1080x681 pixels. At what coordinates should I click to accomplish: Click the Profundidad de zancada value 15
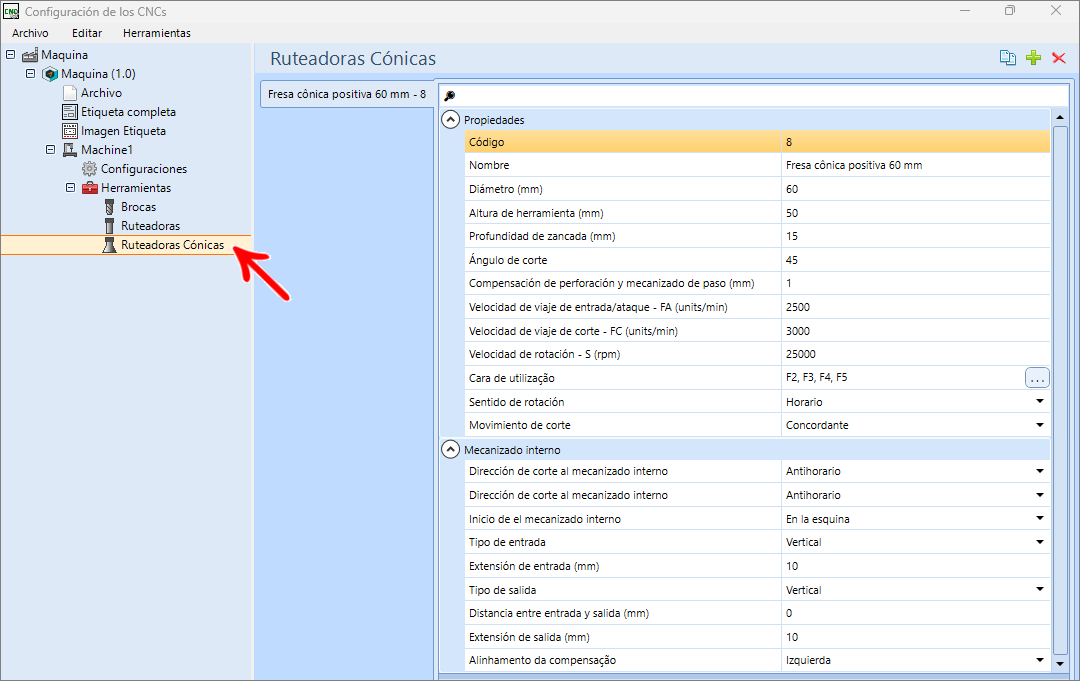point(915,236)
